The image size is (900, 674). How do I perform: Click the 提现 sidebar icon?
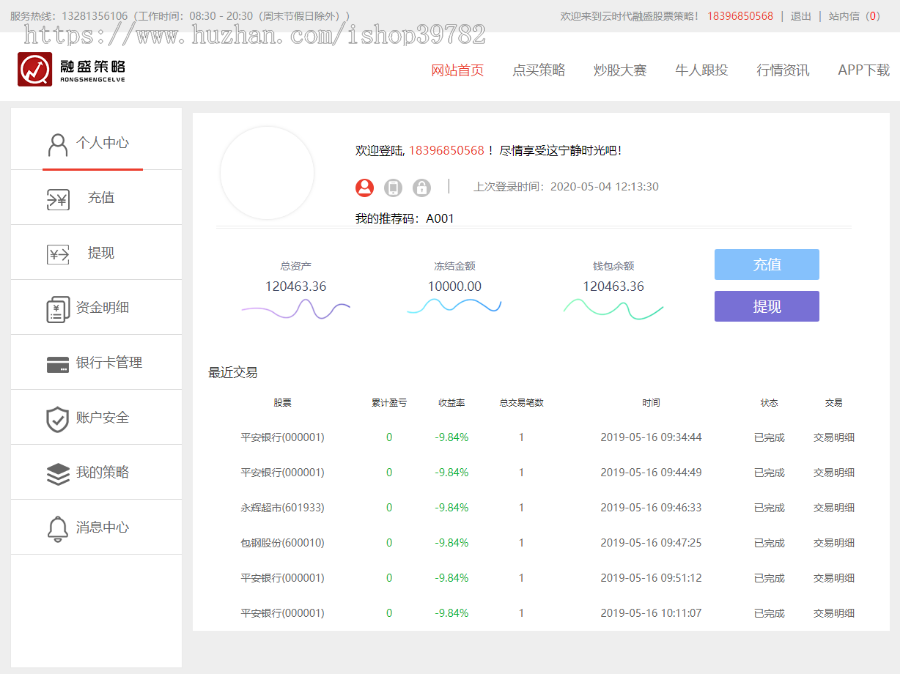pyautogui.click(x=58, y=254)
